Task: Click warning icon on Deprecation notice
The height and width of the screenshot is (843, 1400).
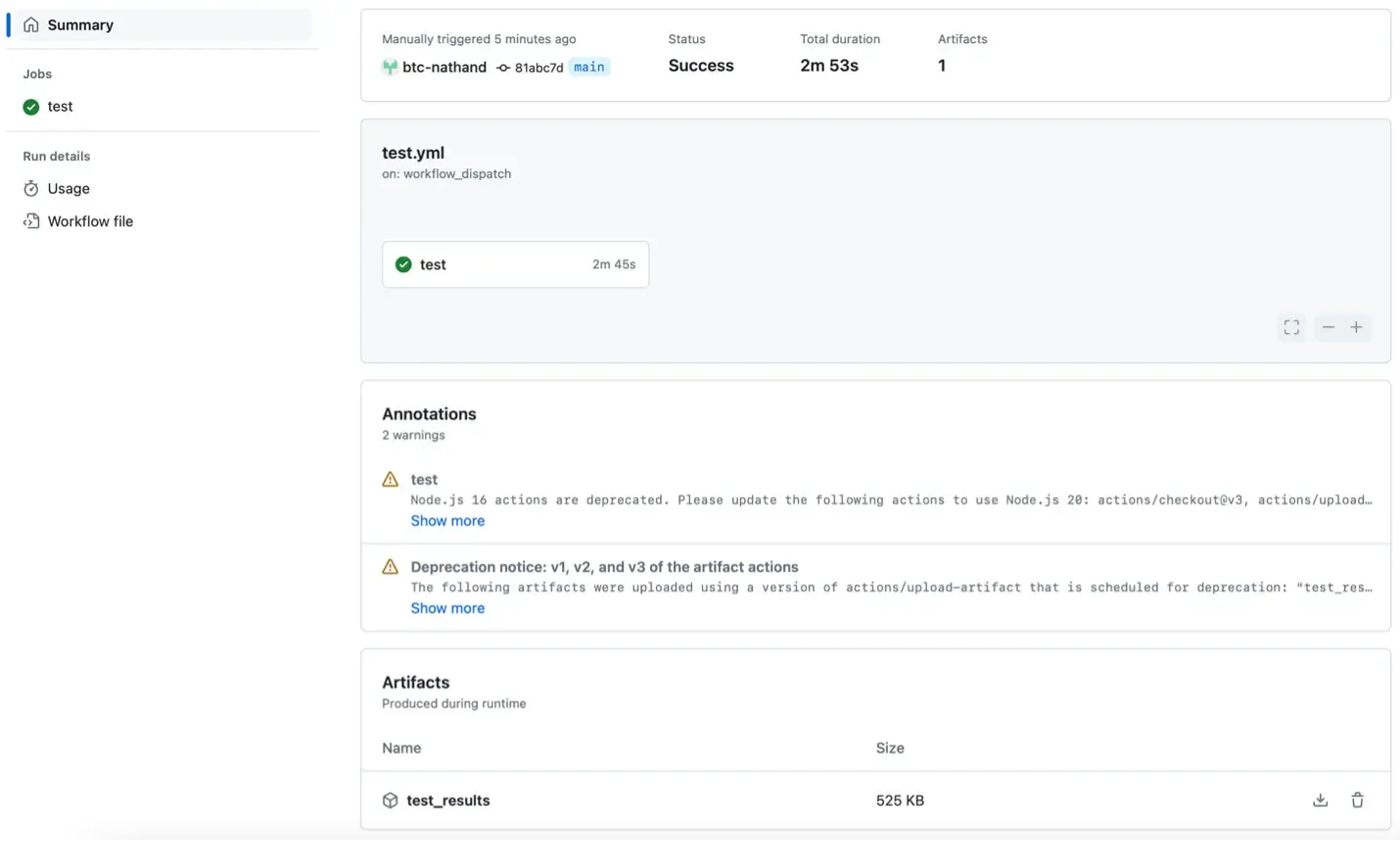Action: (x=390, y=567)
